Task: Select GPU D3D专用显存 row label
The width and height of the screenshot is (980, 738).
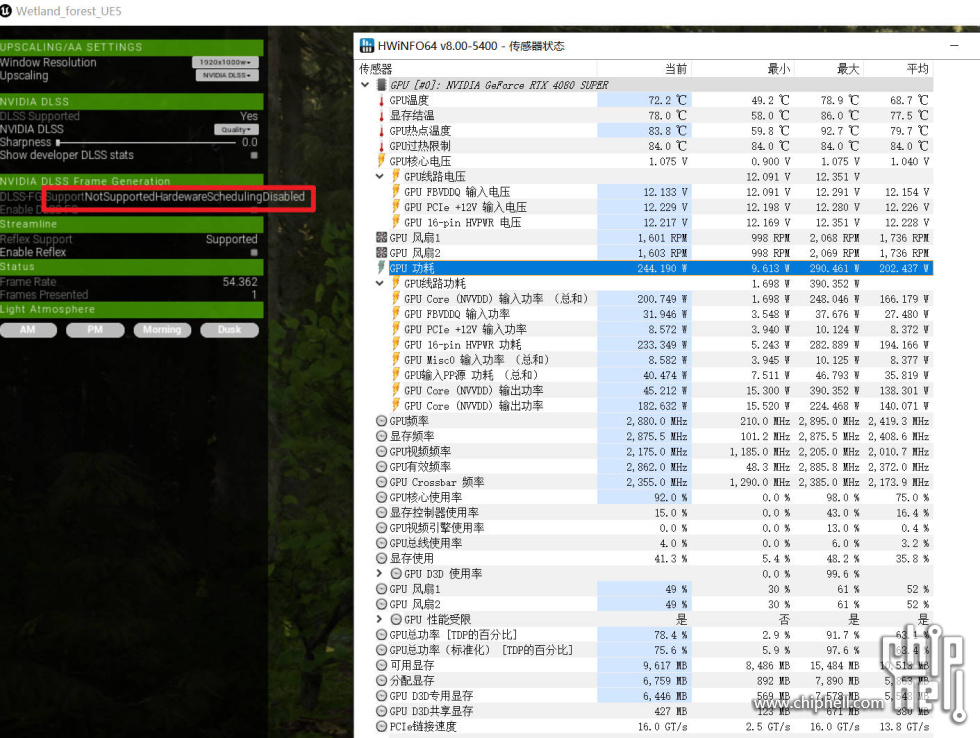Action: coord(431,696)
